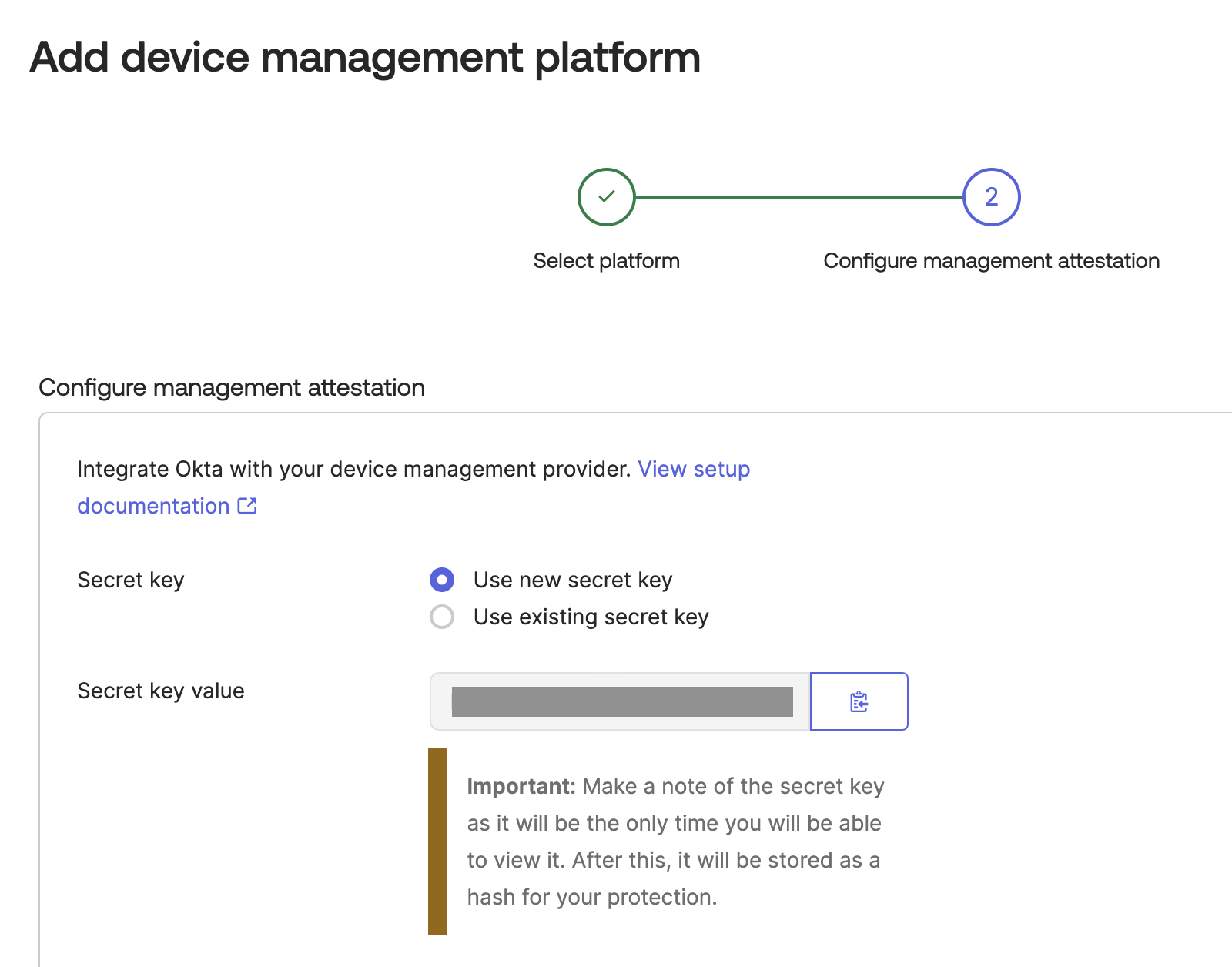
Task: Click the green progress line between steps
Action: [x=798, y=197]
